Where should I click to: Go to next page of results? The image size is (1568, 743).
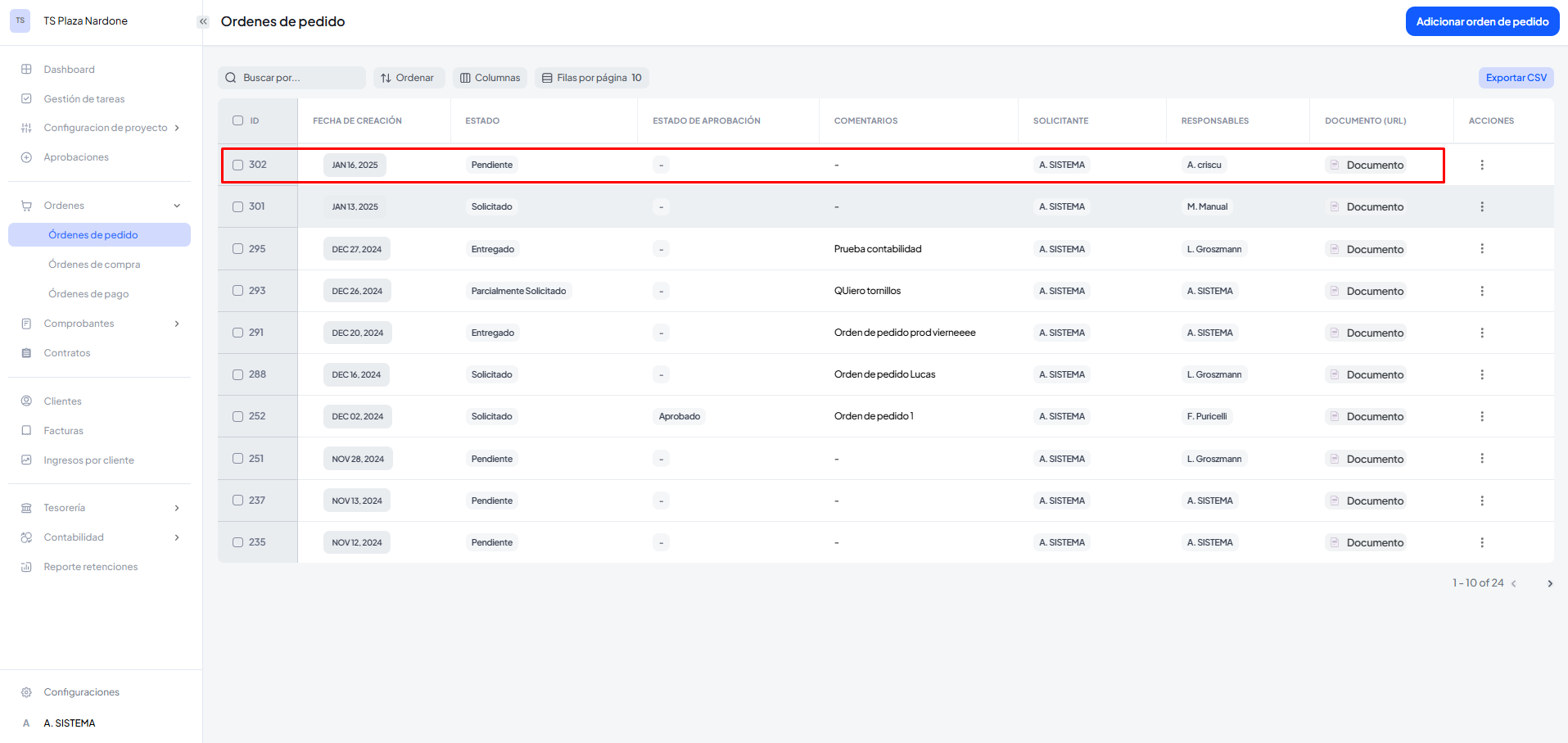click(1549, 583)
